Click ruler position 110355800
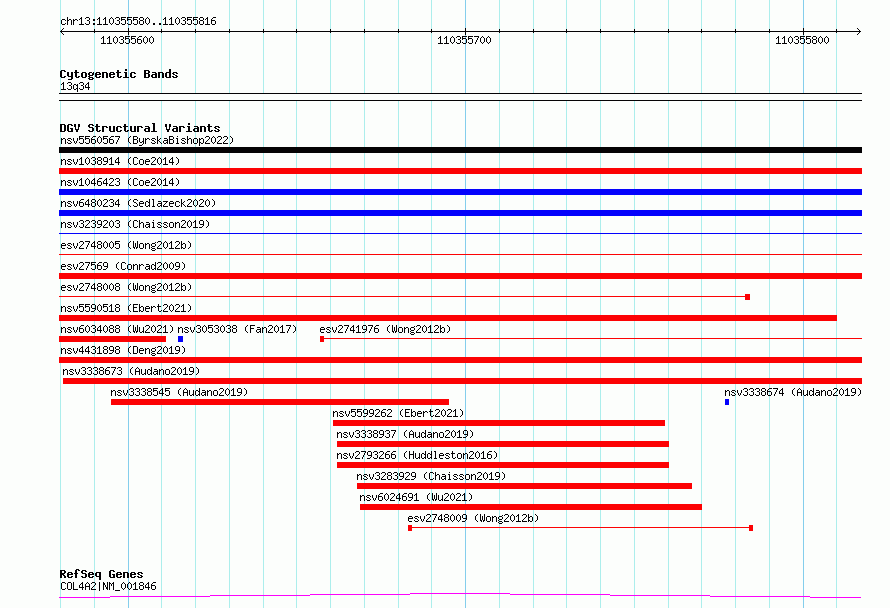Image resolution: width=890 pixels, height=608 pixels. 802,40
